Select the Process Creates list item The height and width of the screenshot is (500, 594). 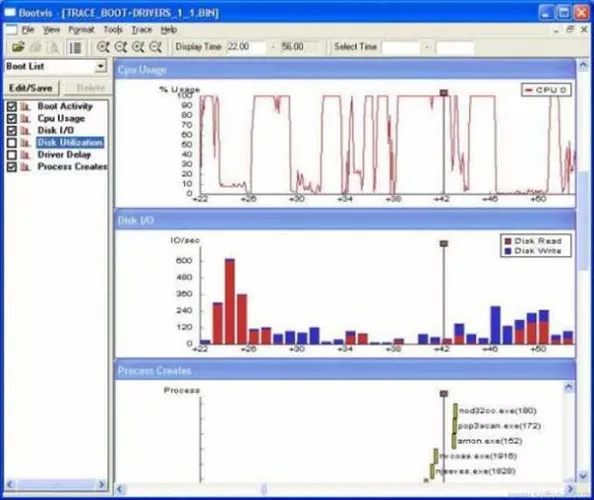click(x=72, y=167)
